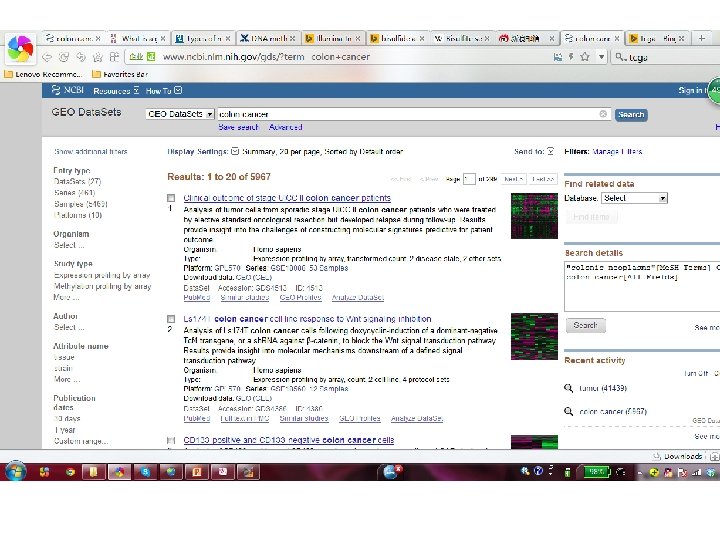
Task: Click the magnifier beside colon cancer recent activity
Action: (568, 411)
